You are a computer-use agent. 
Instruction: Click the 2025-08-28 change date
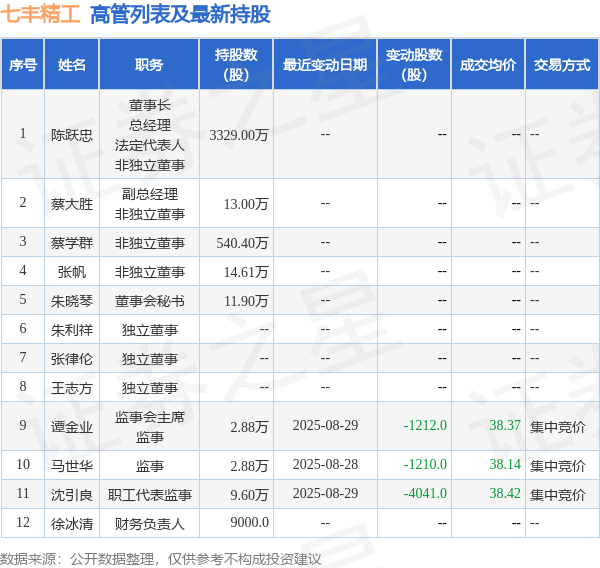[325, 464]
